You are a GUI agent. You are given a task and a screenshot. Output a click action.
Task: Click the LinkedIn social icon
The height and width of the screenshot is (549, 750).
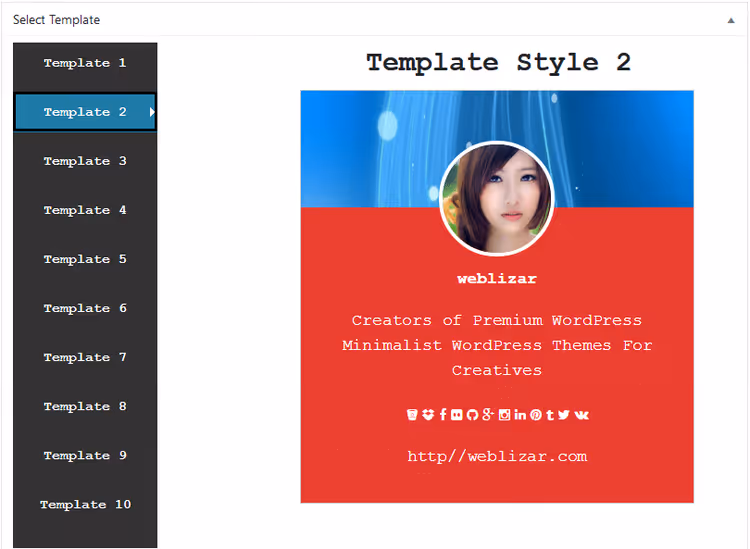(520, 415)
